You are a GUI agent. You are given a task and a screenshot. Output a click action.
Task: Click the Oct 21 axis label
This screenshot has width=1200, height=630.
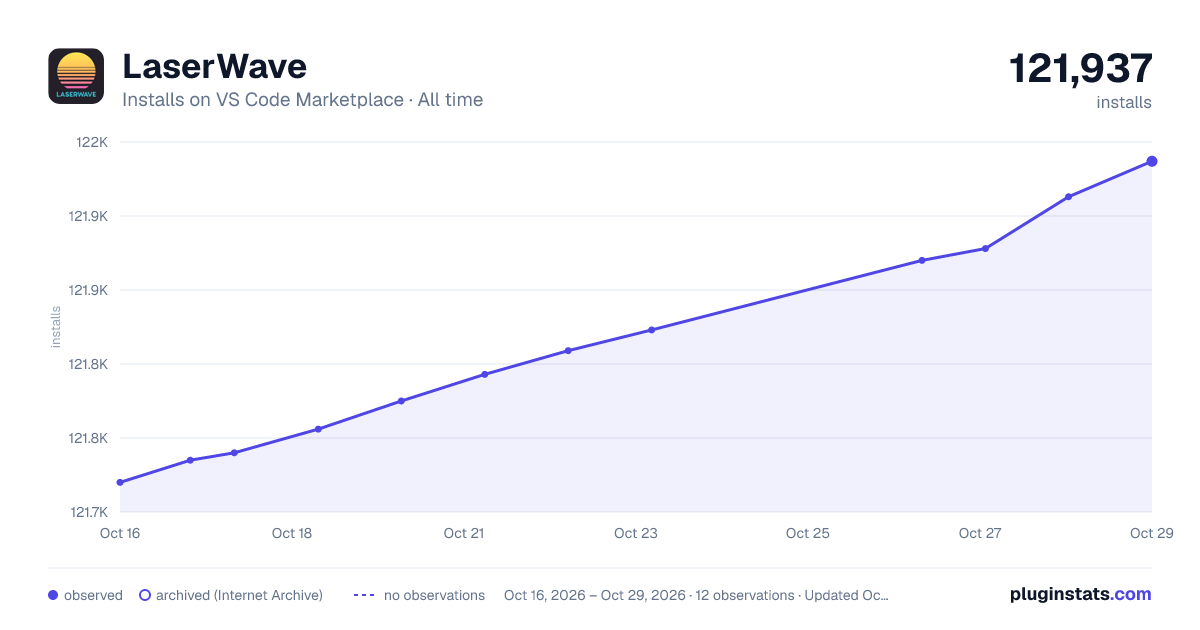[x=464, y=533]
